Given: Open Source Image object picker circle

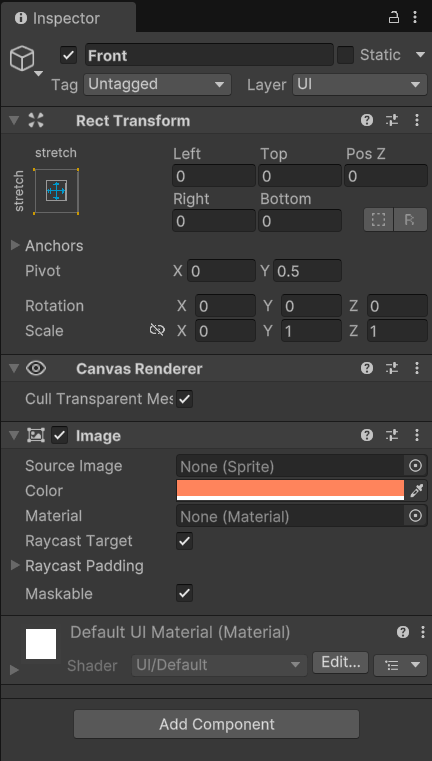Looking at the screenshot, I should (x=415, y=466).
